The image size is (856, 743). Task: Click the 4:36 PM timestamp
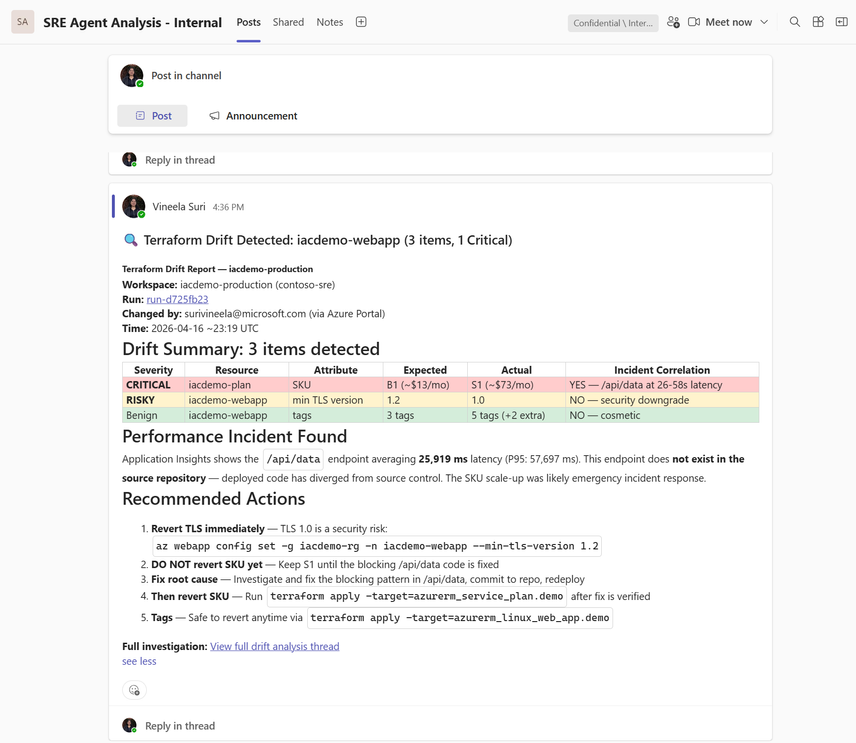[x=228, y=207]
